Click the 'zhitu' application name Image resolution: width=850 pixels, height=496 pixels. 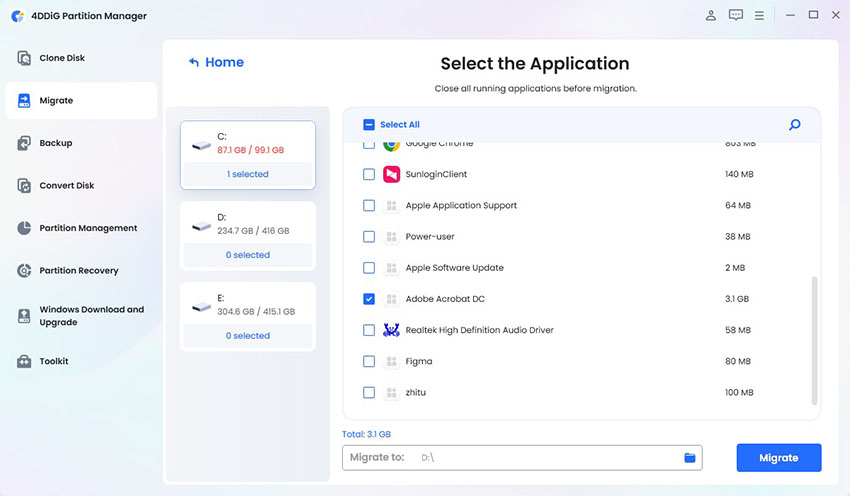click(415, 392)
